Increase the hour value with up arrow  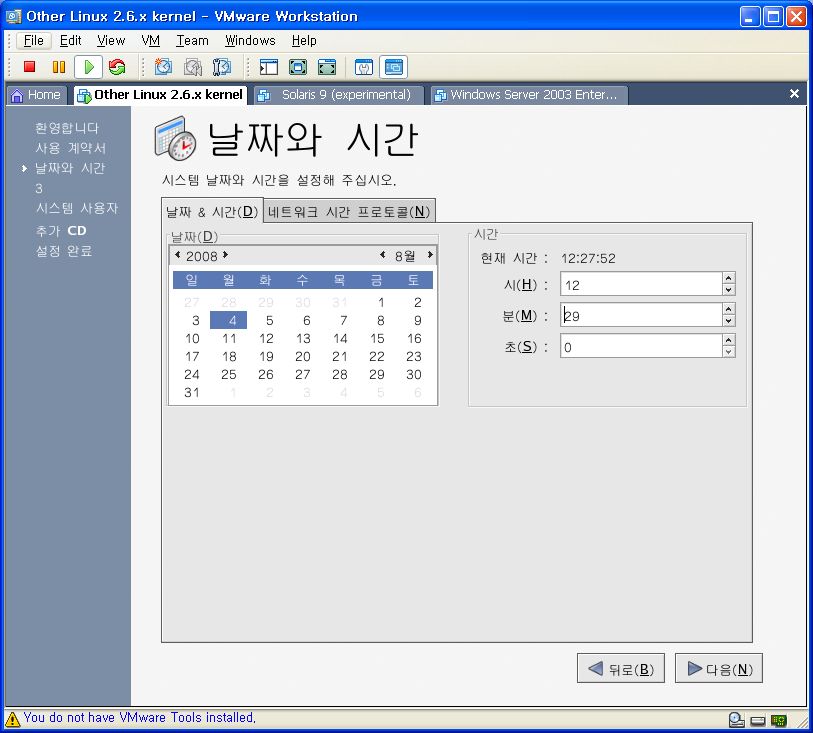click(x=728, y=279)
